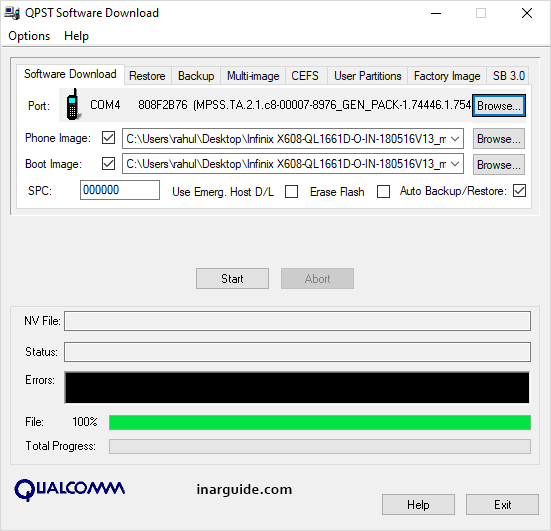This screenshot has height=531, width=551.
Task: Expand the Phone Image path dropdown
Action: (x=455, y=139)
